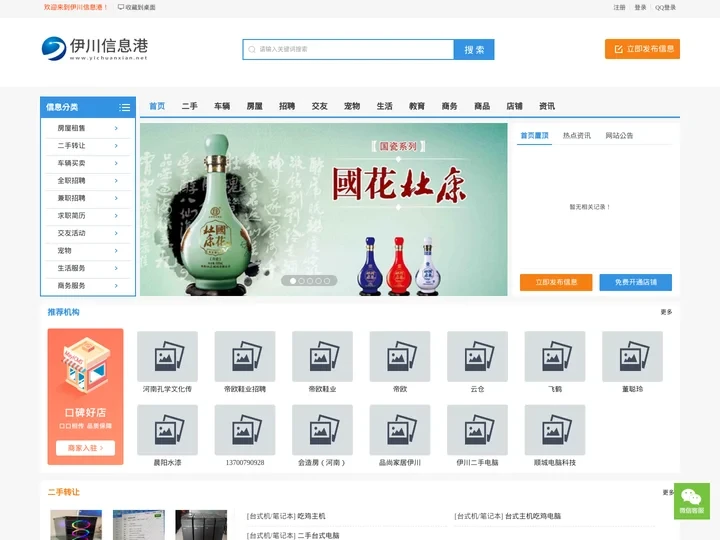Click 立即发布信息 button under the tabs panel

tap(556, 282)
